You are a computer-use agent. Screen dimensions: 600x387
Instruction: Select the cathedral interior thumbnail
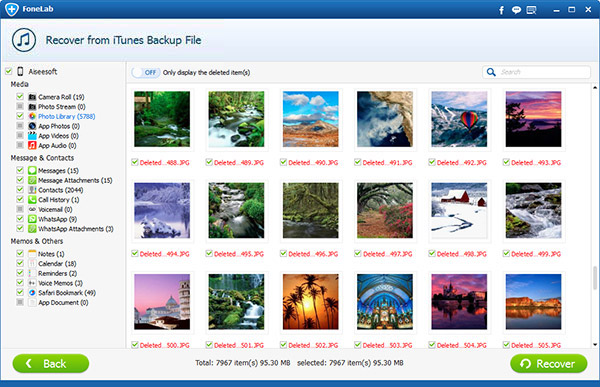[385, 302]
